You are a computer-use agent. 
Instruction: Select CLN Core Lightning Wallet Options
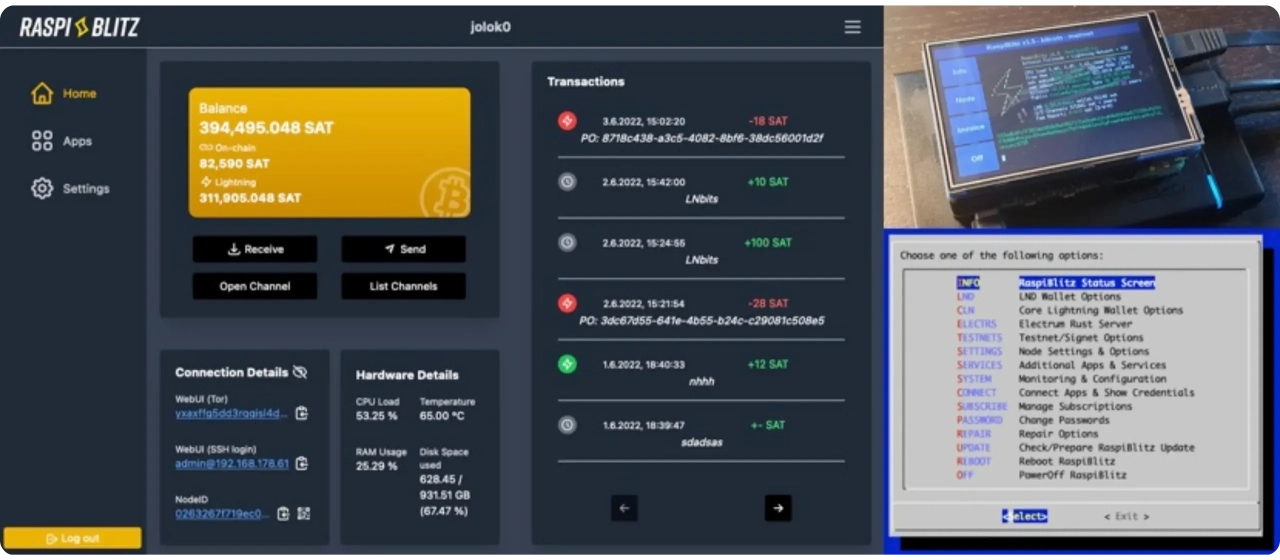[1070, 311]
